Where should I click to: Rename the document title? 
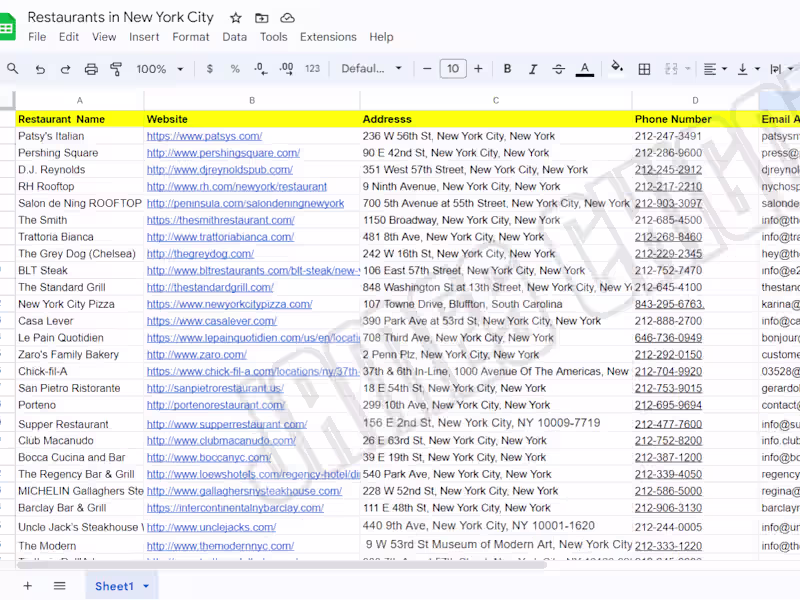tap(120, 17)
